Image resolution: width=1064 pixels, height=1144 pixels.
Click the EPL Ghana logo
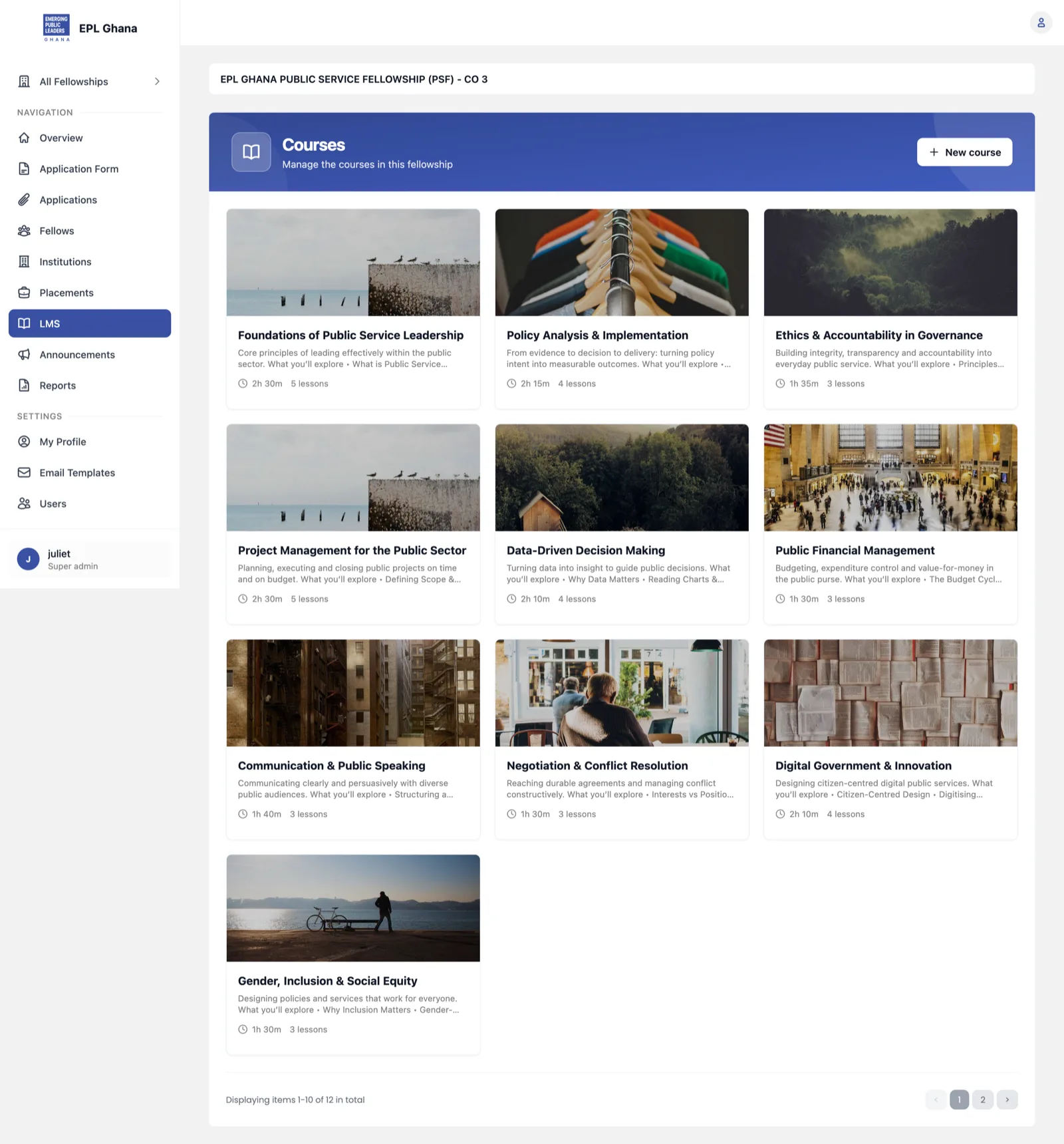57,28
